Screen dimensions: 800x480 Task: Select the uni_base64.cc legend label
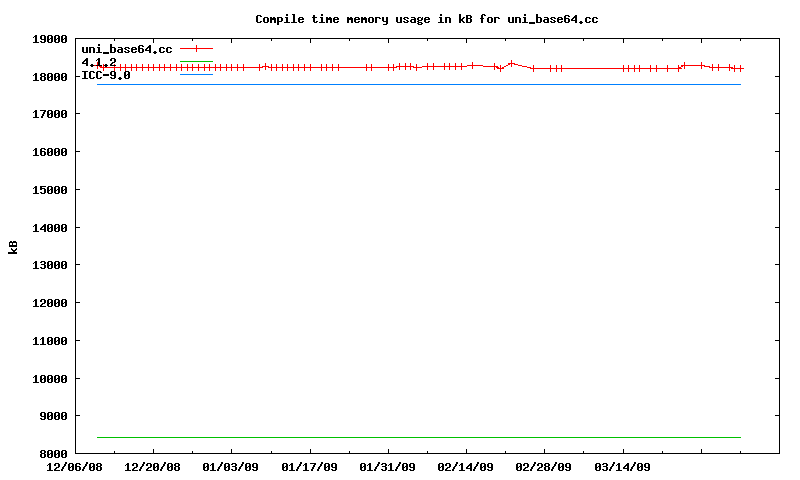127,49
